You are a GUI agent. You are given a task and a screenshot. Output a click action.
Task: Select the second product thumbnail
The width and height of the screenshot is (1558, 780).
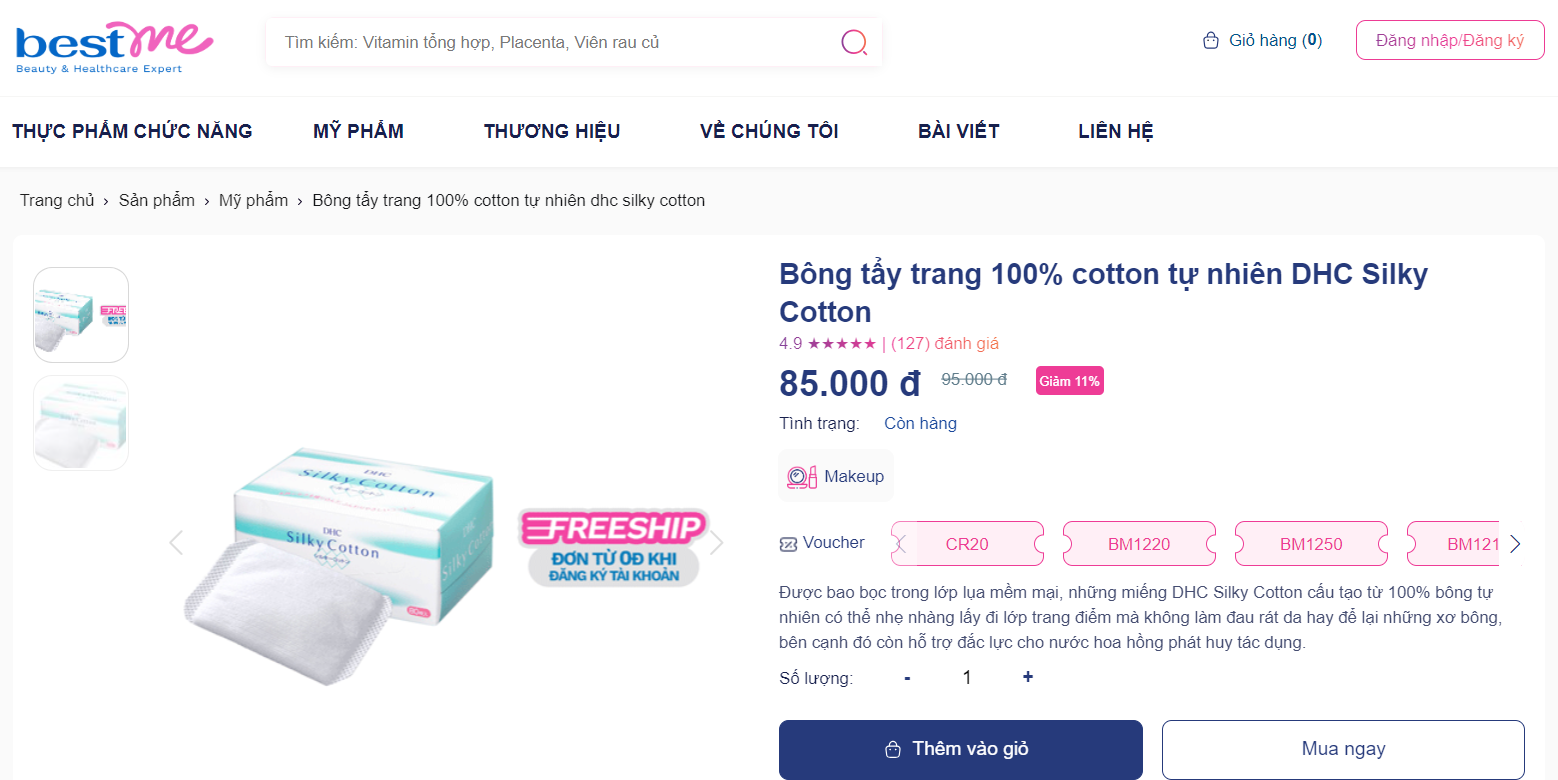coord(80,422)
